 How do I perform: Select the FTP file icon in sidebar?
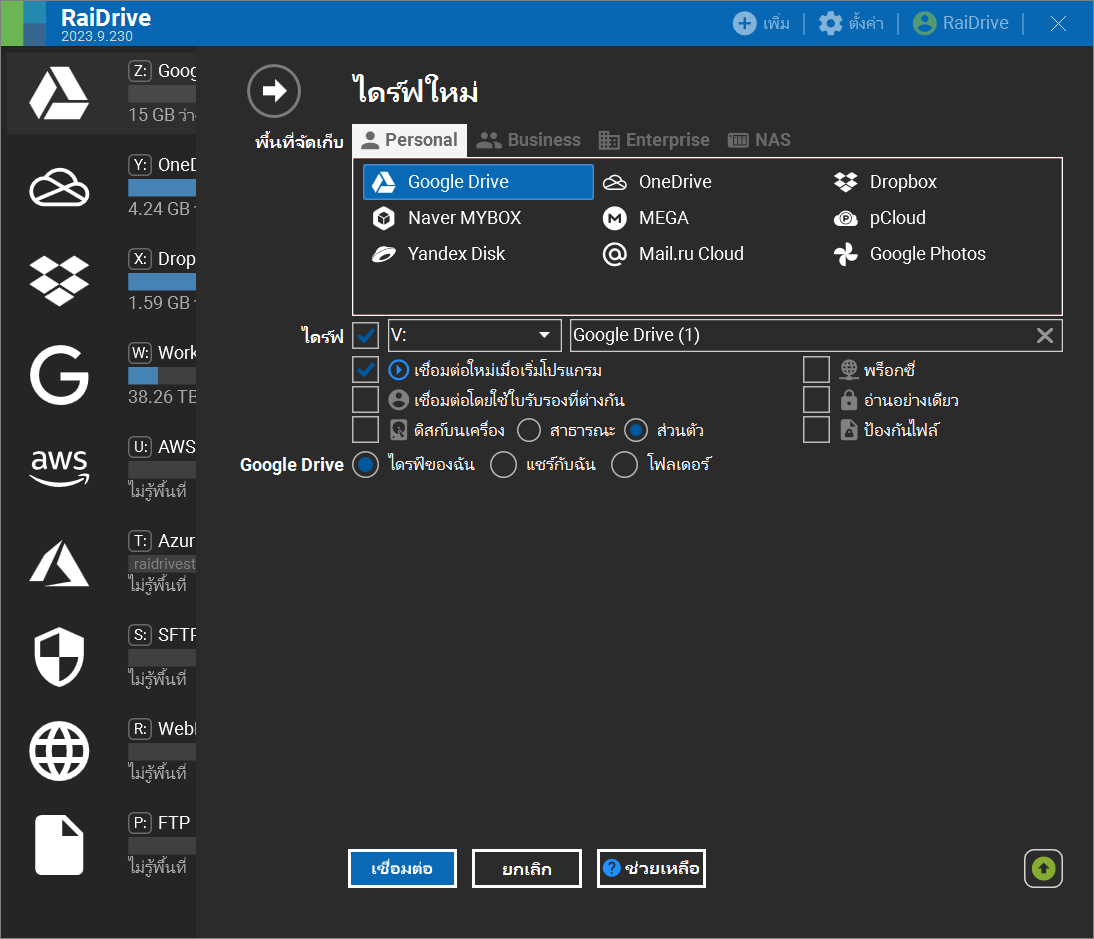pyautogui.click(x=59, y=845)
